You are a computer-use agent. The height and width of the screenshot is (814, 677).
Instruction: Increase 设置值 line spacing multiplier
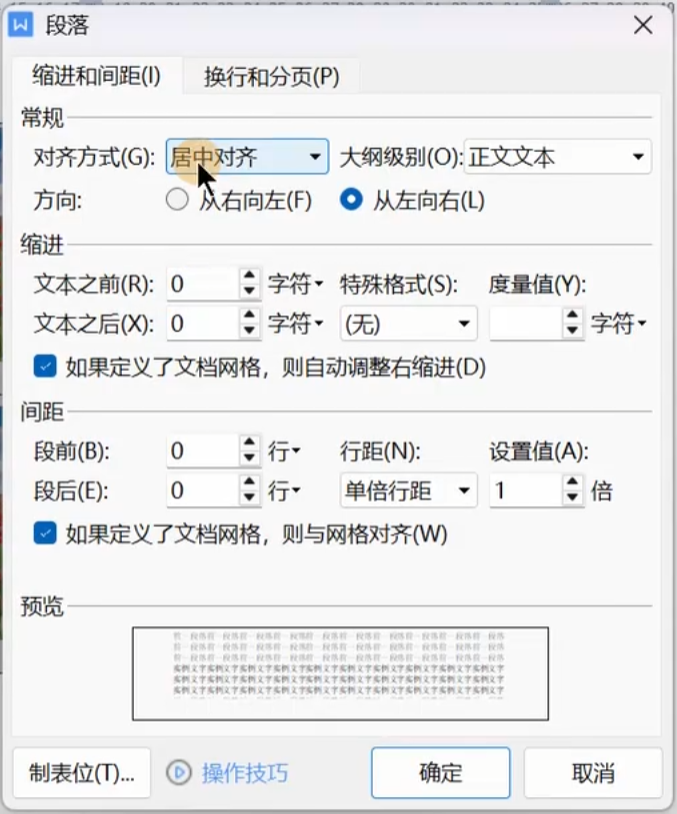point(573,482)
